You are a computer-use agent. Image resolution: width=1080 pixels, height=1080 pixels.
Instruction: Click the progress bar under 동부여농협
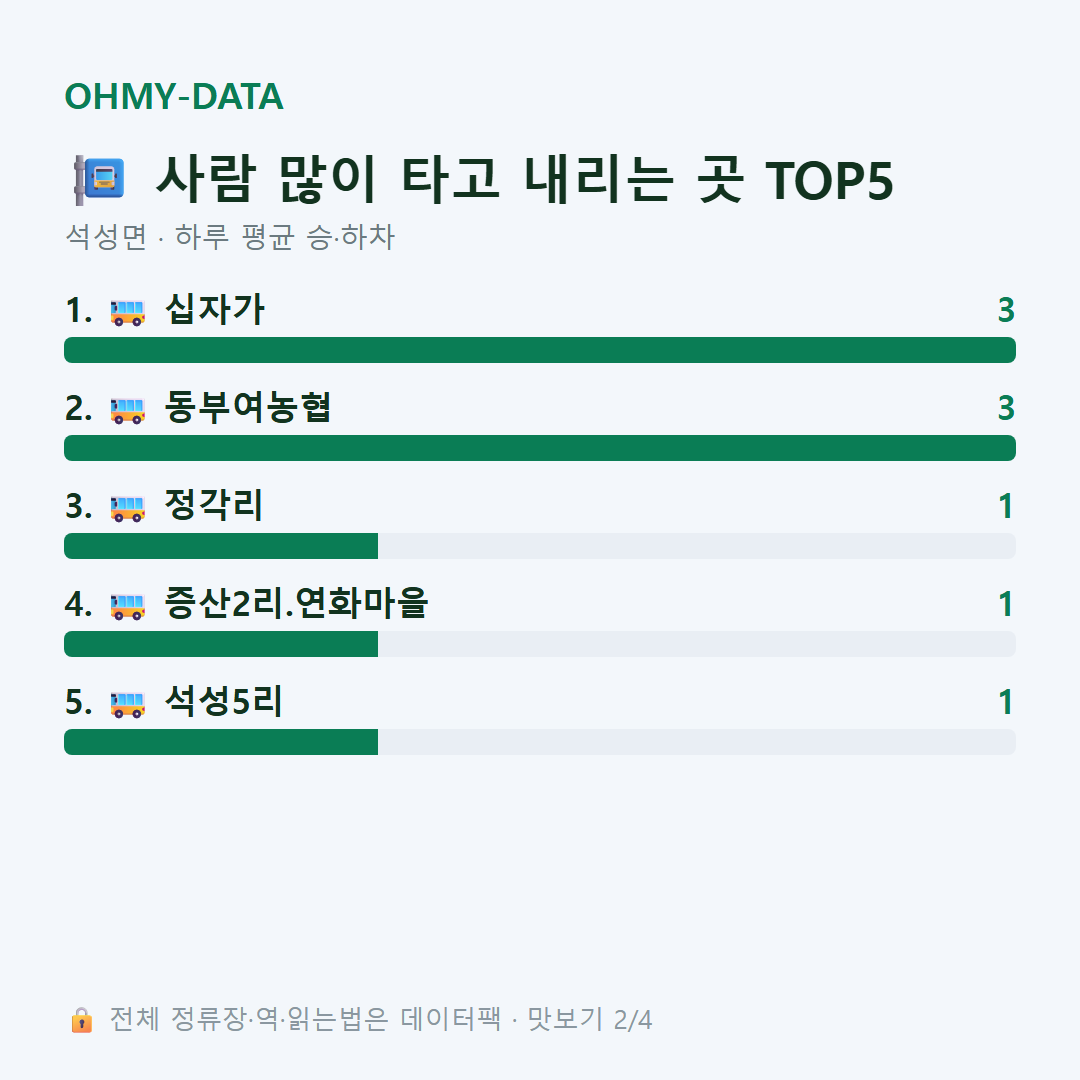(x=540, y=448)
